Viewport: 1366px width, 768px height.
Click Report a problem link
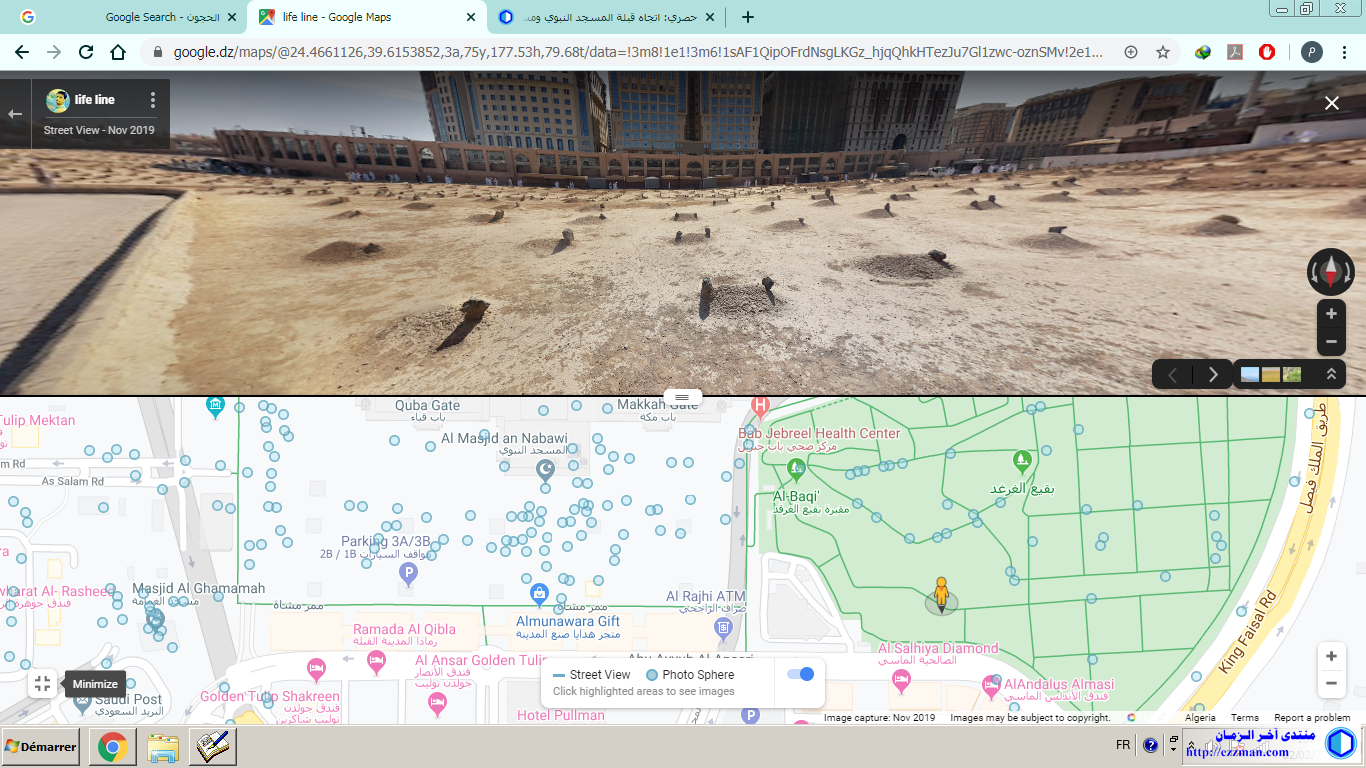tap(1312, 718)
